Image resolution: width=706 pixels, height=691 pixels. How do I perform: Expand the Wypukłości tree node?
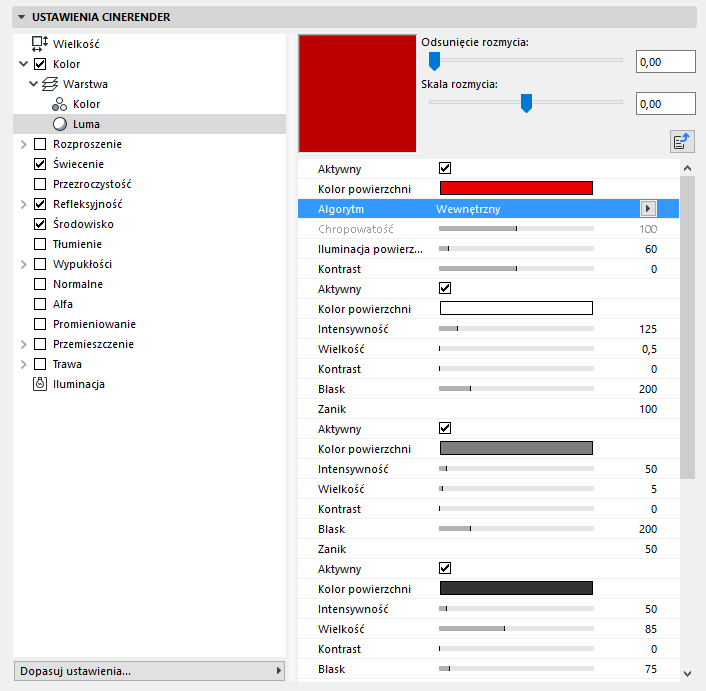pyautogui.click(x=24, y=264)
